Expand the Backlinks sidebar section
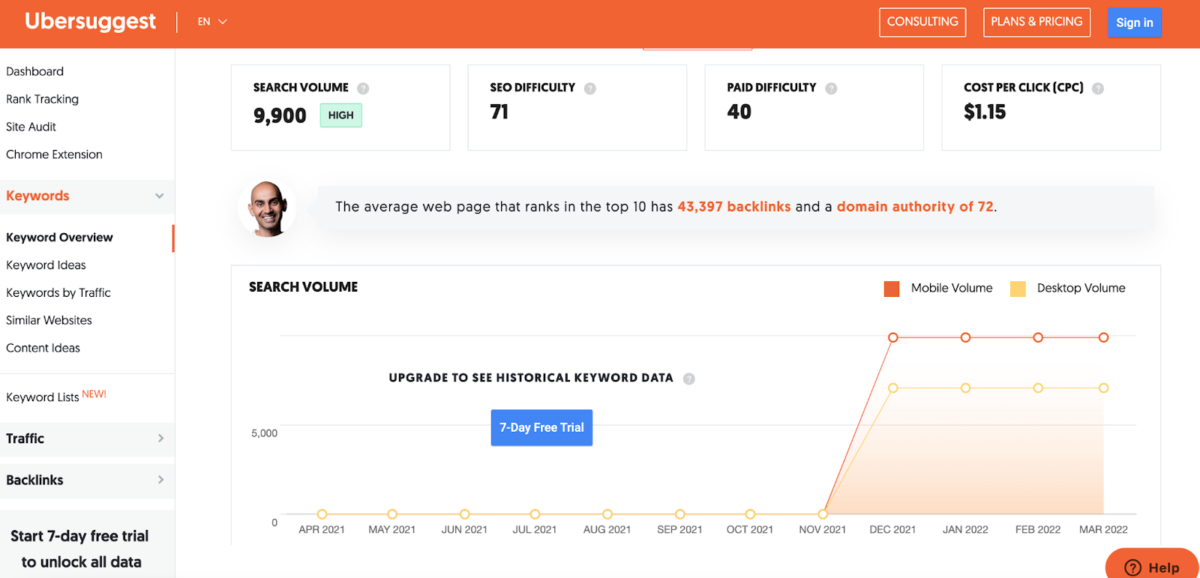 [x=160, y=480]
